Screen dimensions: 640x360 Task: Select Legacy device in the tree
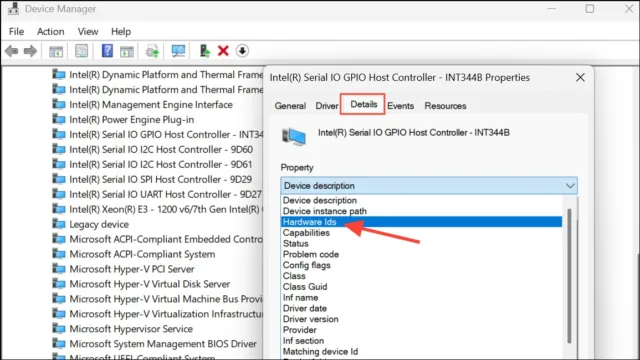pyautogui.click(x=99, y=224)
